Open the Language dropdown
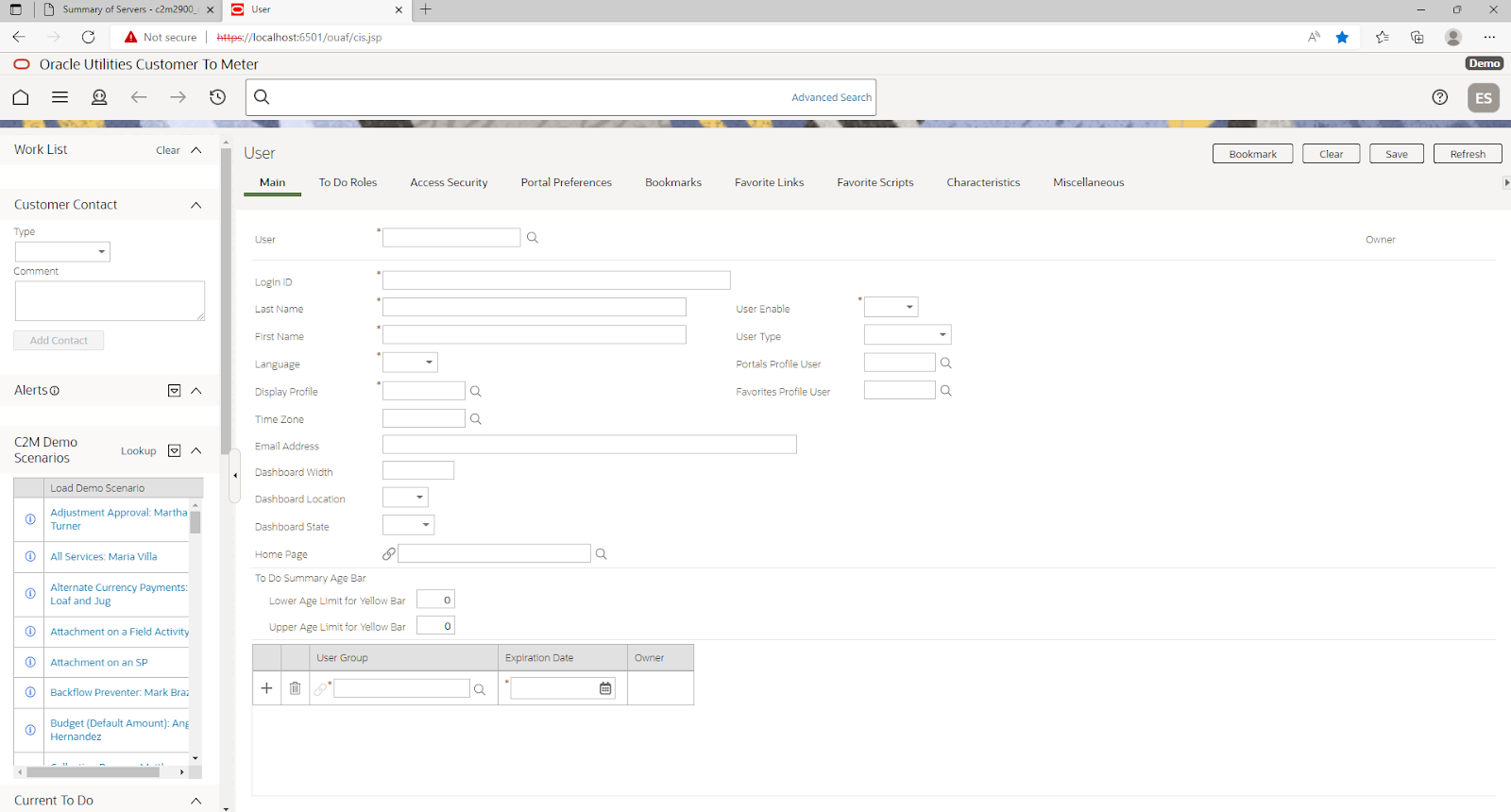 (410, 363)
